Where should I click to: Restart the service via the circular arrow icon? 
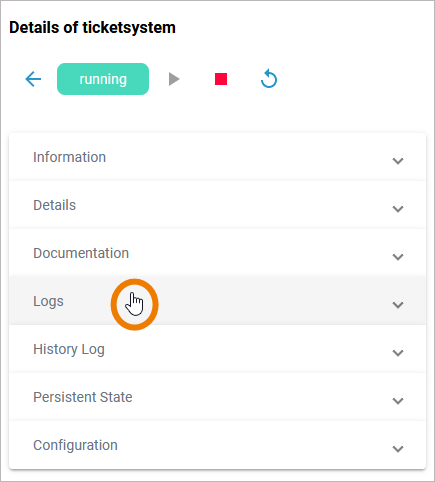269,79
